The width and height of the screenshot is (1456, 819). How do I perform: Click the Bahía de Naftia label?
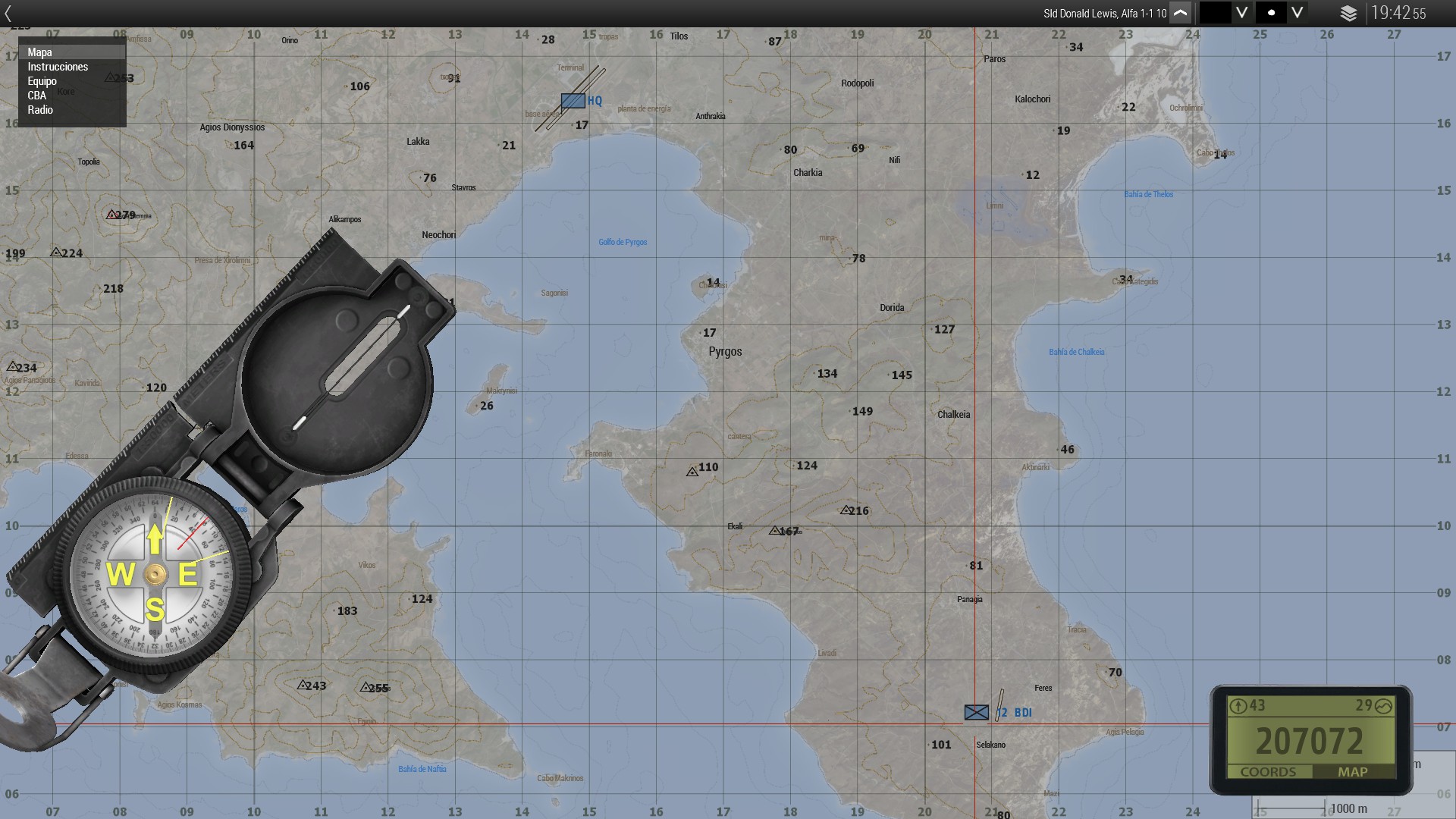[x=422, y=769]
